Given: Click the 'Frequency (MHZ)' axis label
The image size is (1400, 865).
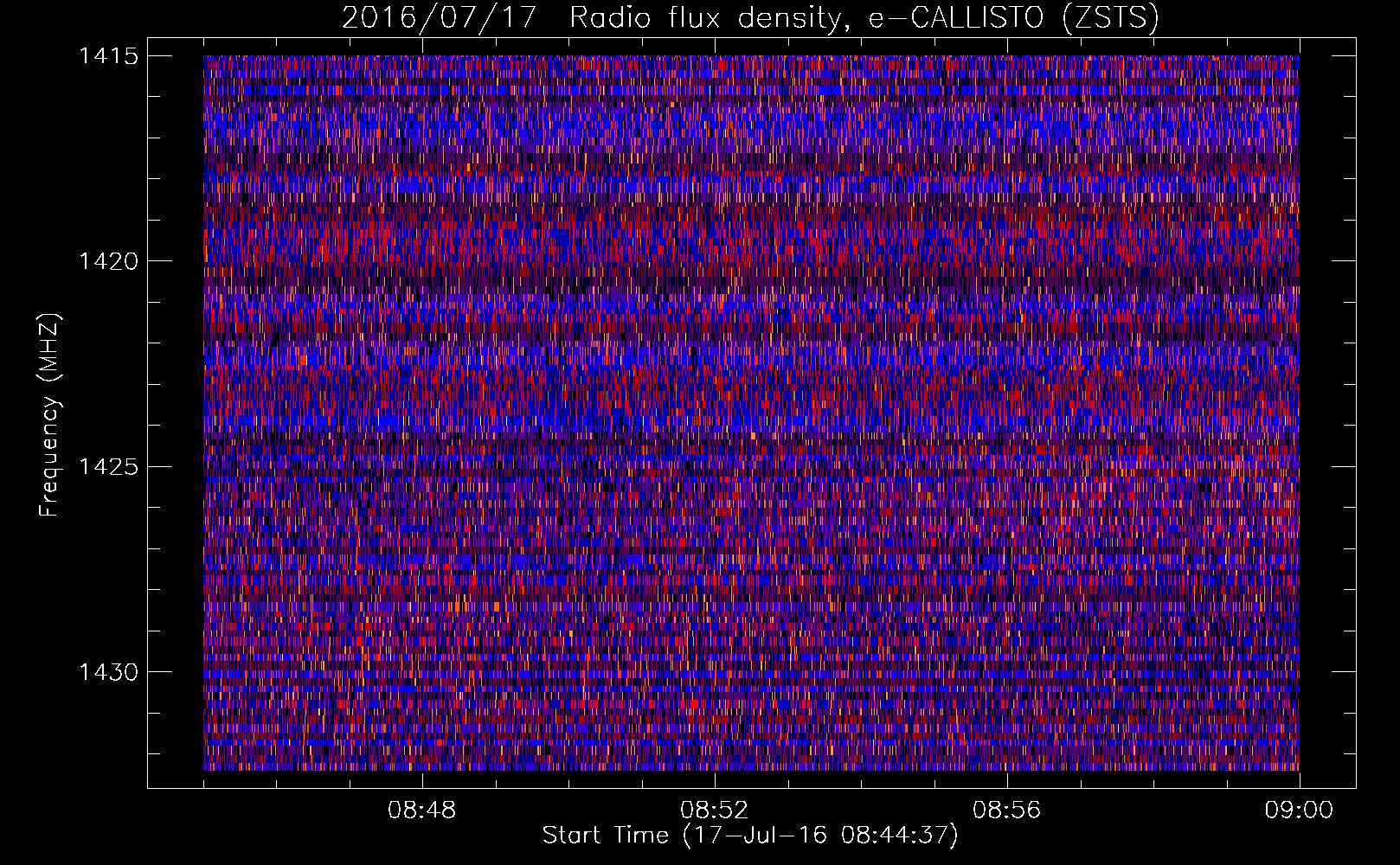Looking at the screenshot, I should tap(49, 415).
